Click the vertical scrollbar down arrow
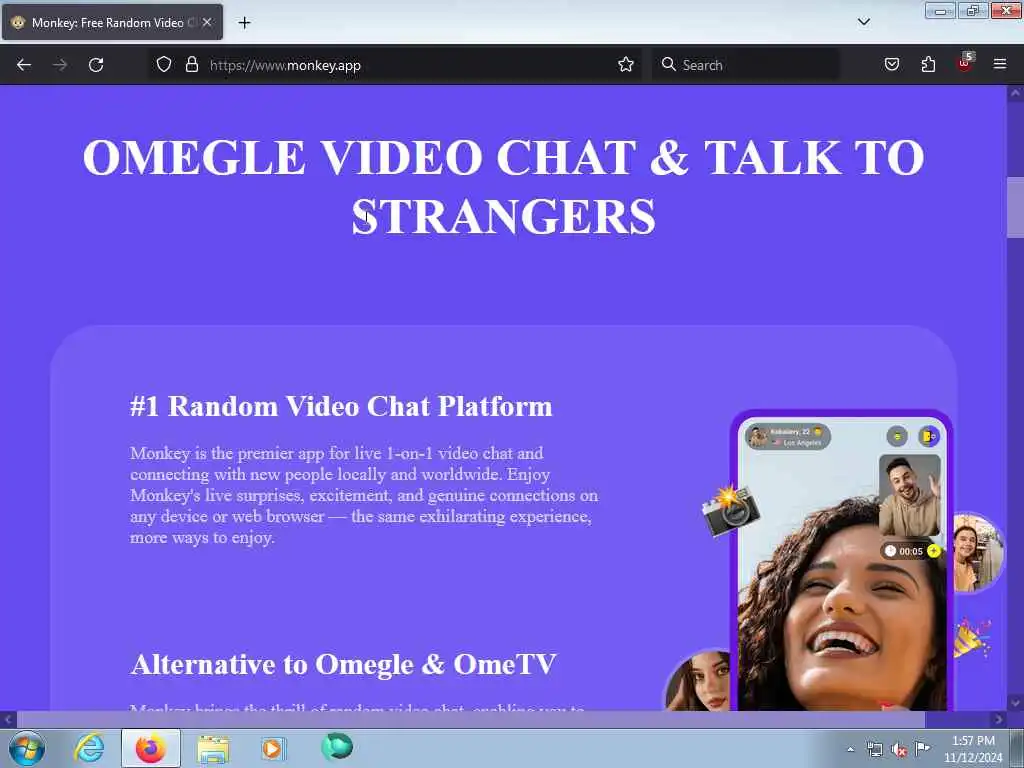The image size is (1024, 768). coord(1016,703)
